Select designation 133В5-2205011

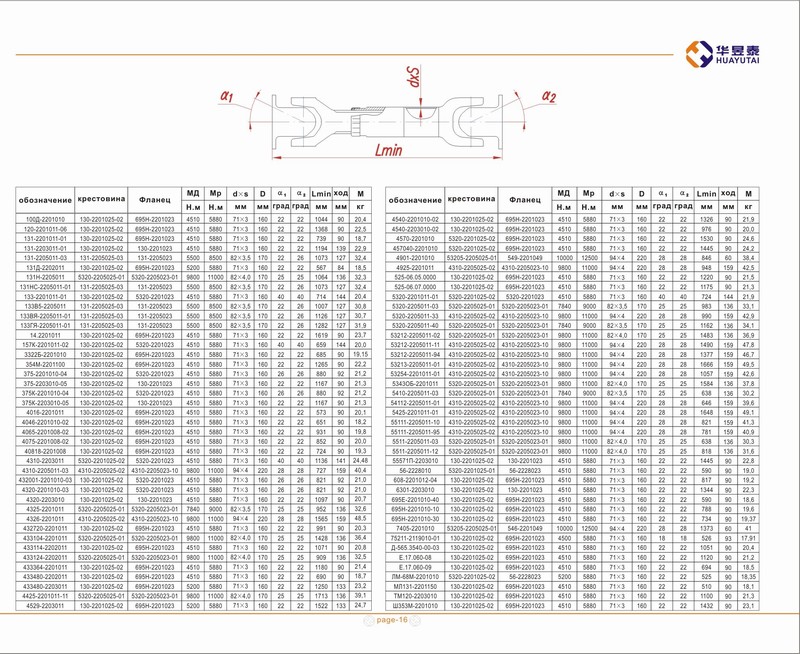coord(45,306)
